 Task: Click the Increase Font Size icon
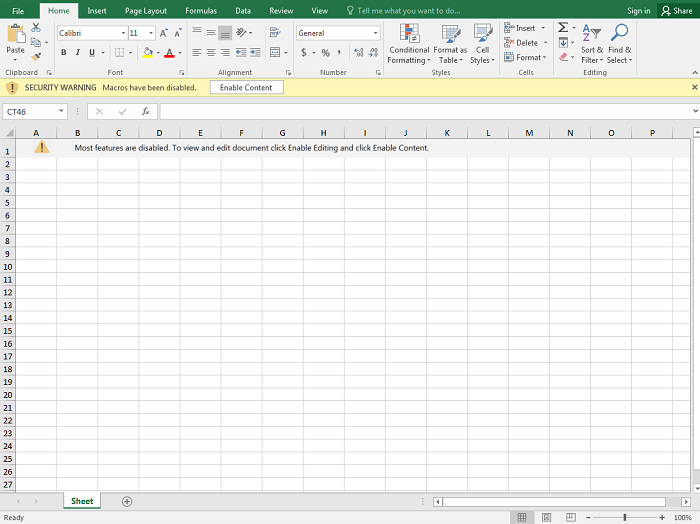point(164,33)
